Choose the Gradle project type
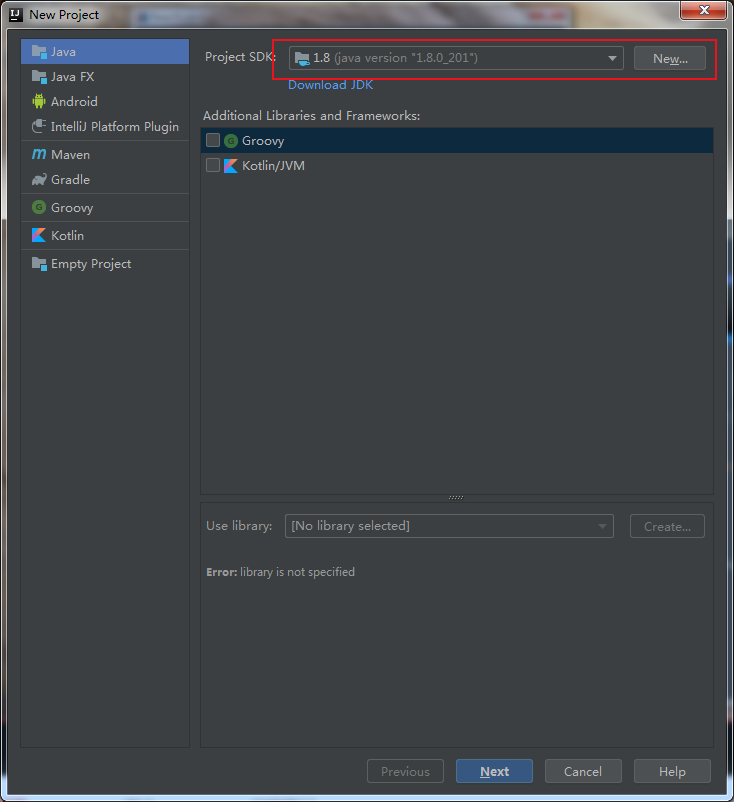 pos(105,180)
